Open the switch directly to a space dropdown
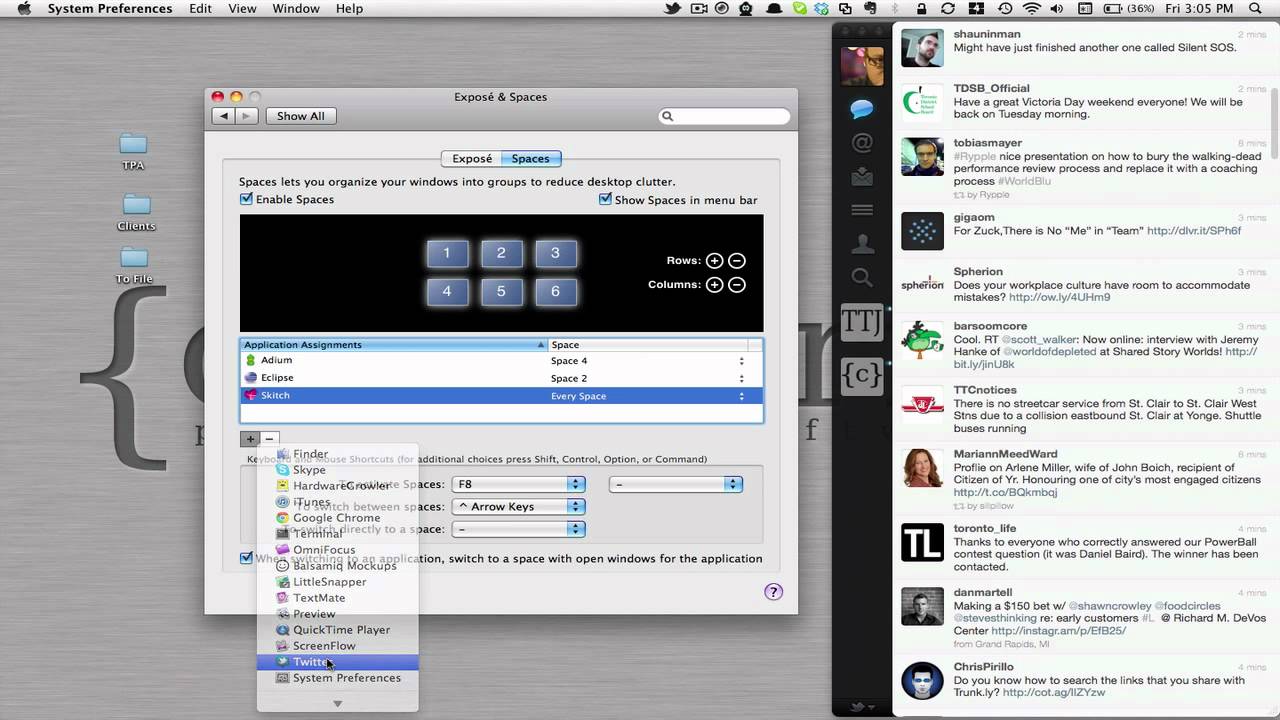 518,529
